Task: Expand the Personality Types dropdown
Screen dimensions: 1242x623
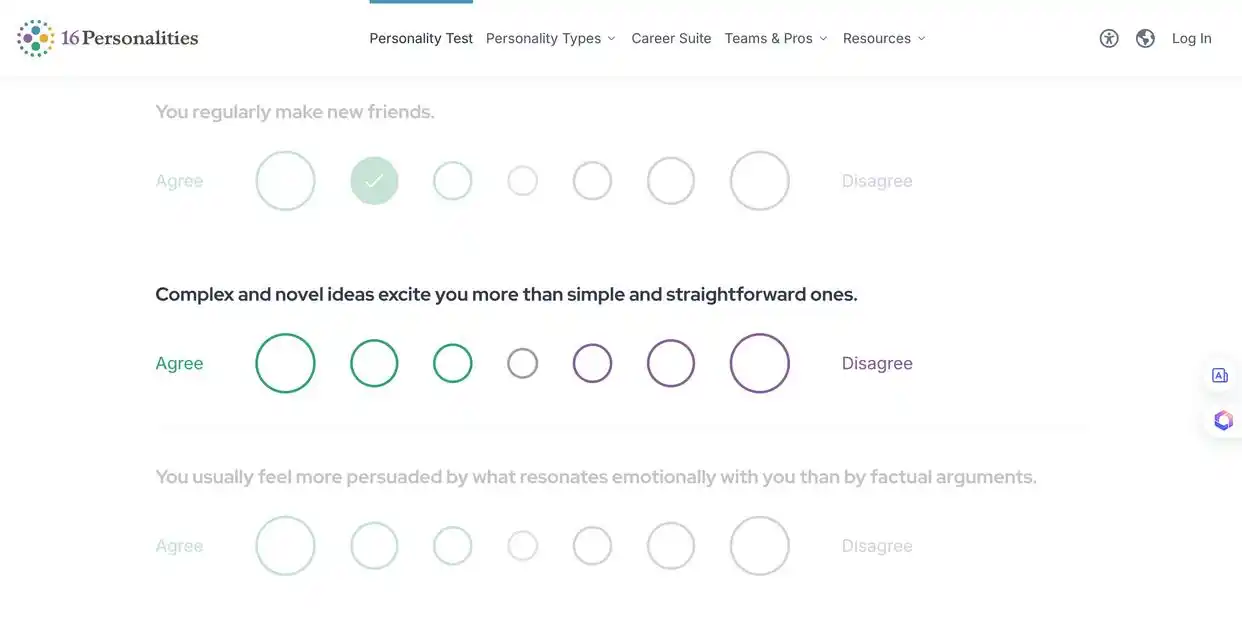Action: pyautogui.click(x=551, y=38)
